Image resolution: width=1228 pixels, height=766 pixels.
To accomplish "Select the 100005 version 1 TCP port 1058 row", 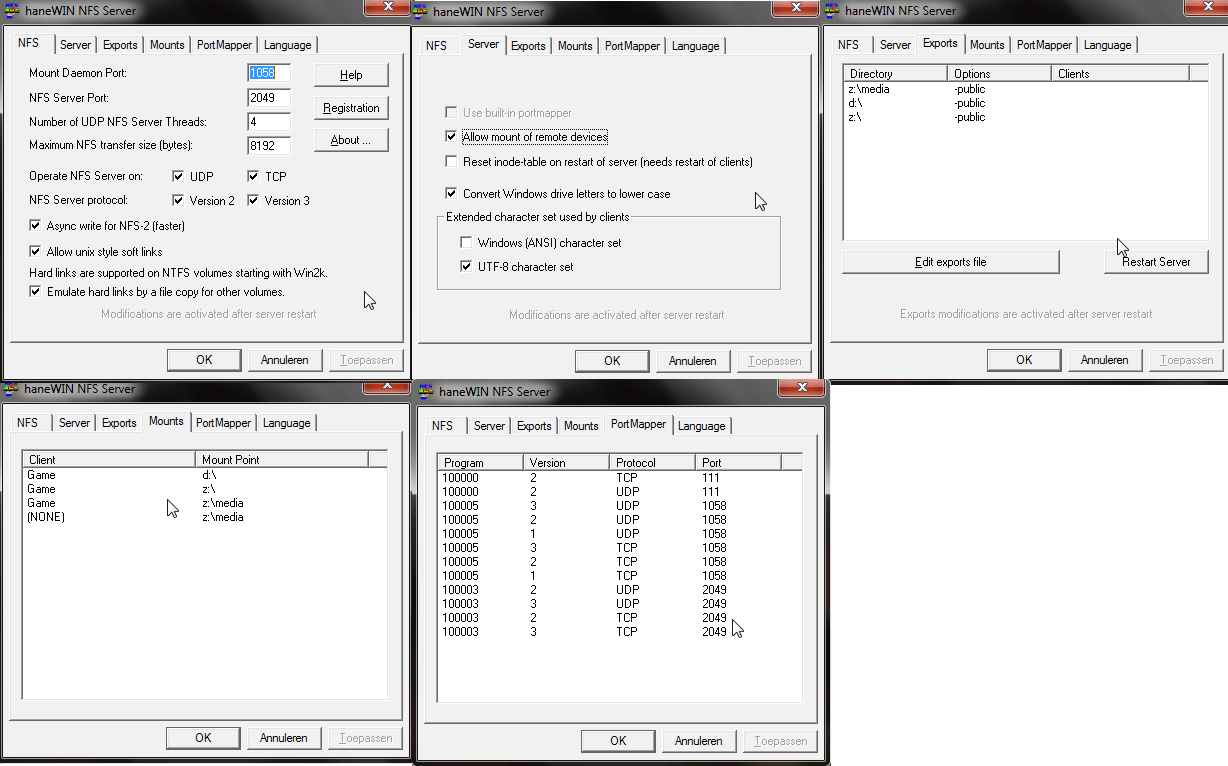I will [620, 576].
